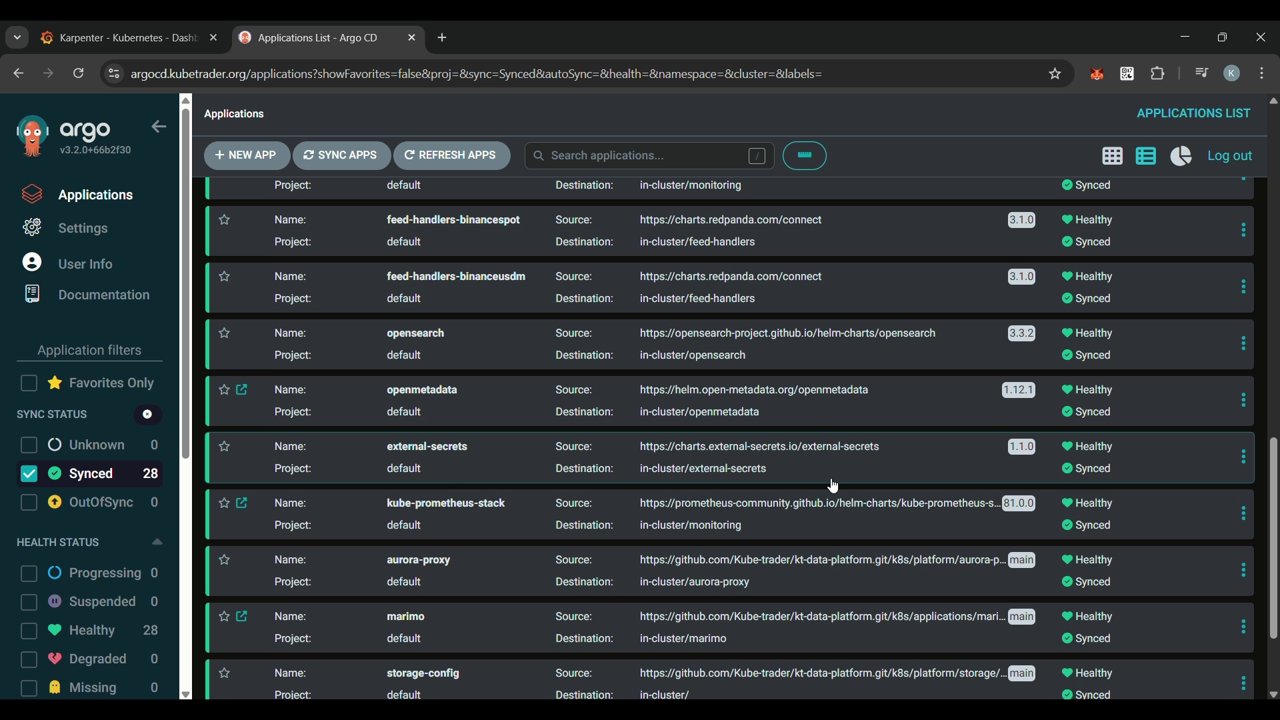Open the summary pie chart view

[1181, 156]
